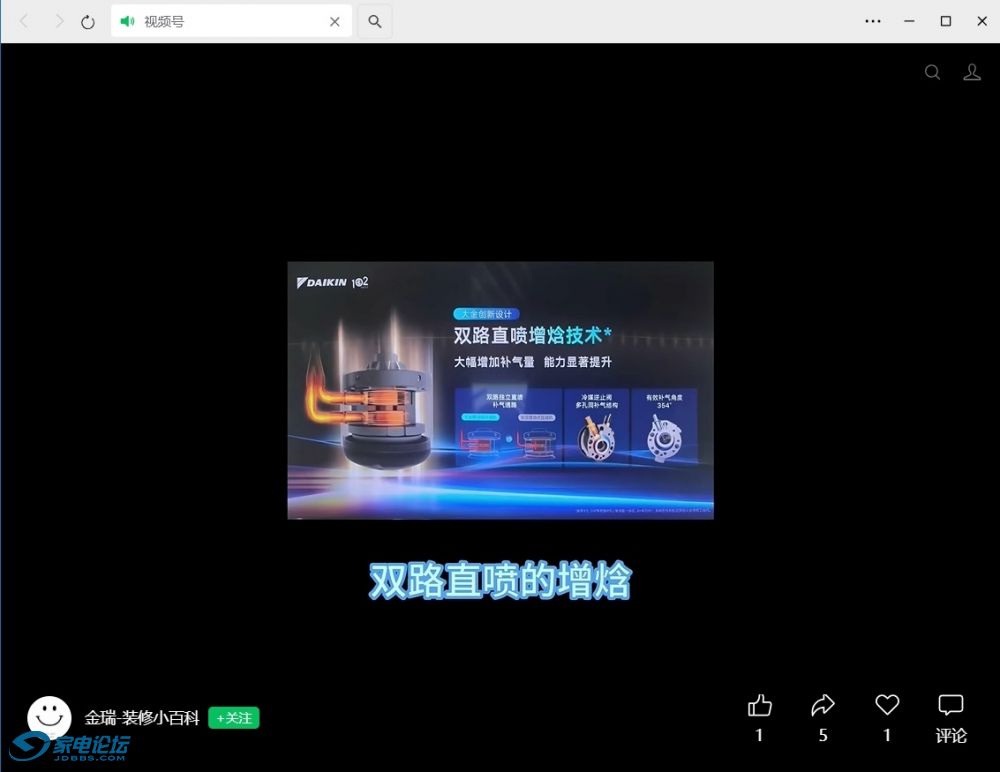
Task: Click the Daikin video to pause playback
Action: 500,390
